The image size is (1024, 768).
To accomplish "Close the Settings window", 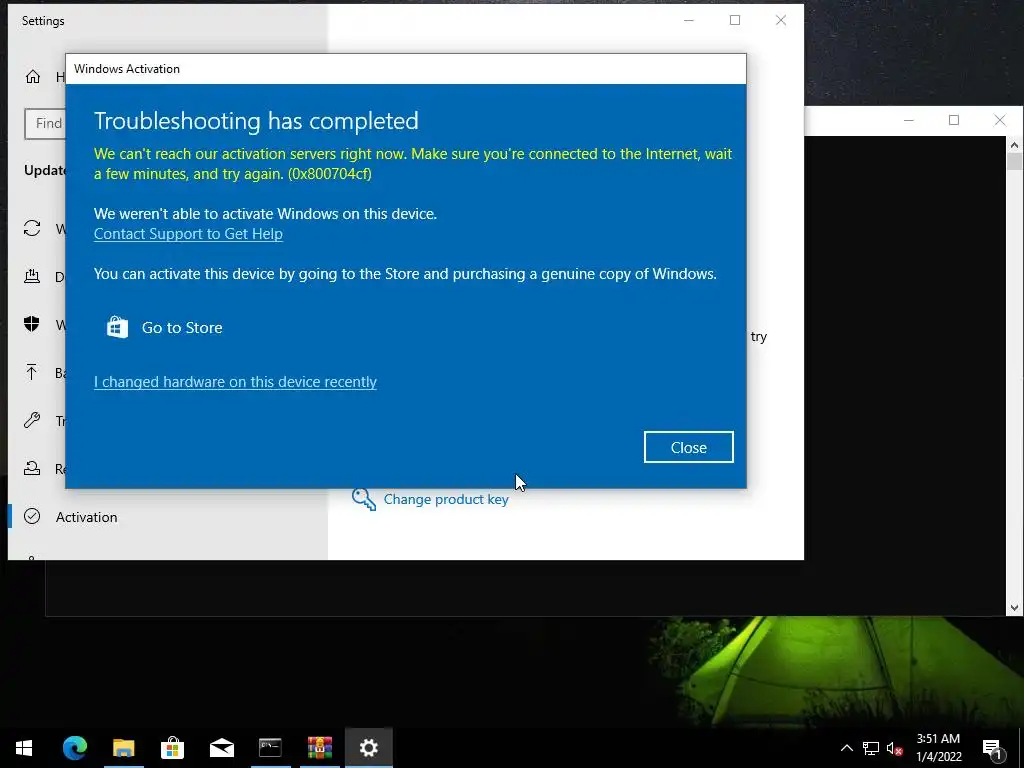I will coord(780,20).
